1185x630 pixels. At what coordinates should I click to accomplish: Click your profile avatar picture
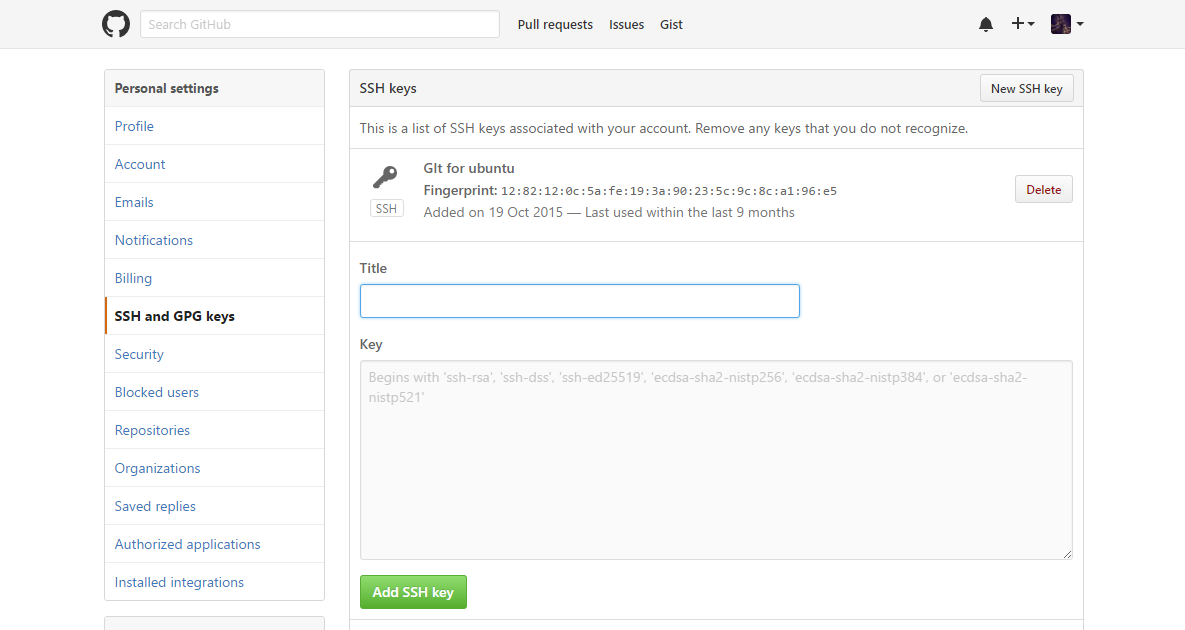[x=1060, y=23]
